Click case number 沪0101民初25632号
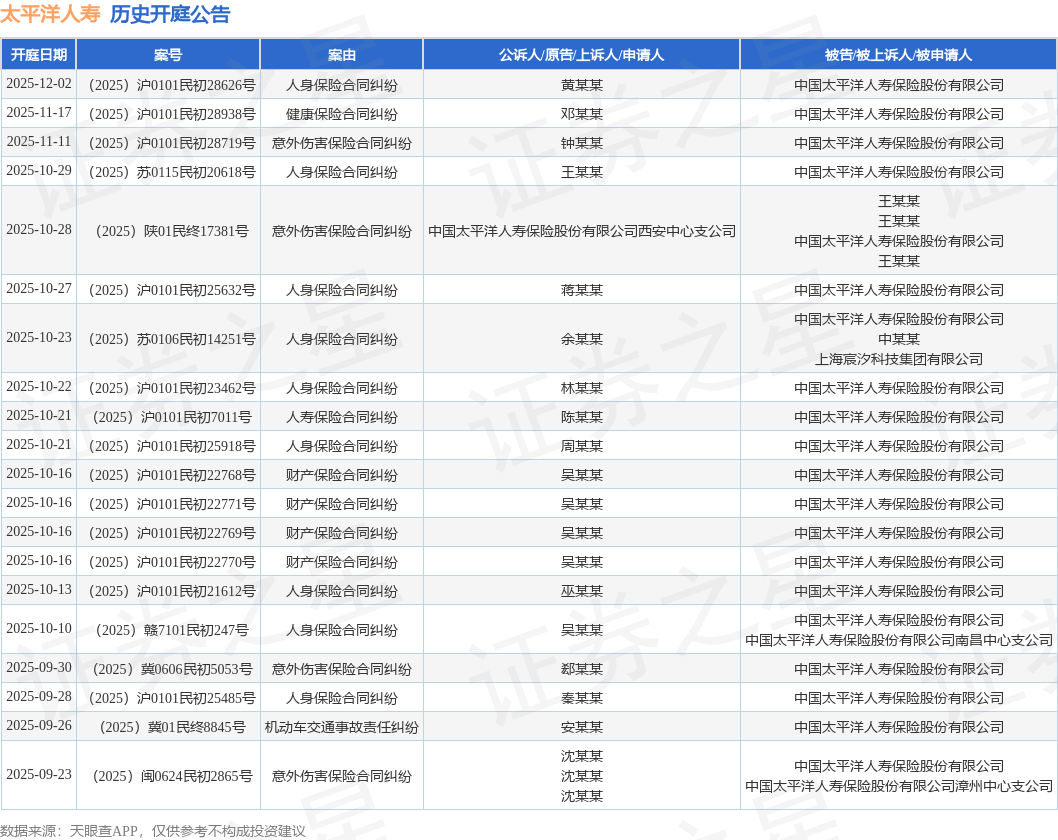 coord(172,290)
